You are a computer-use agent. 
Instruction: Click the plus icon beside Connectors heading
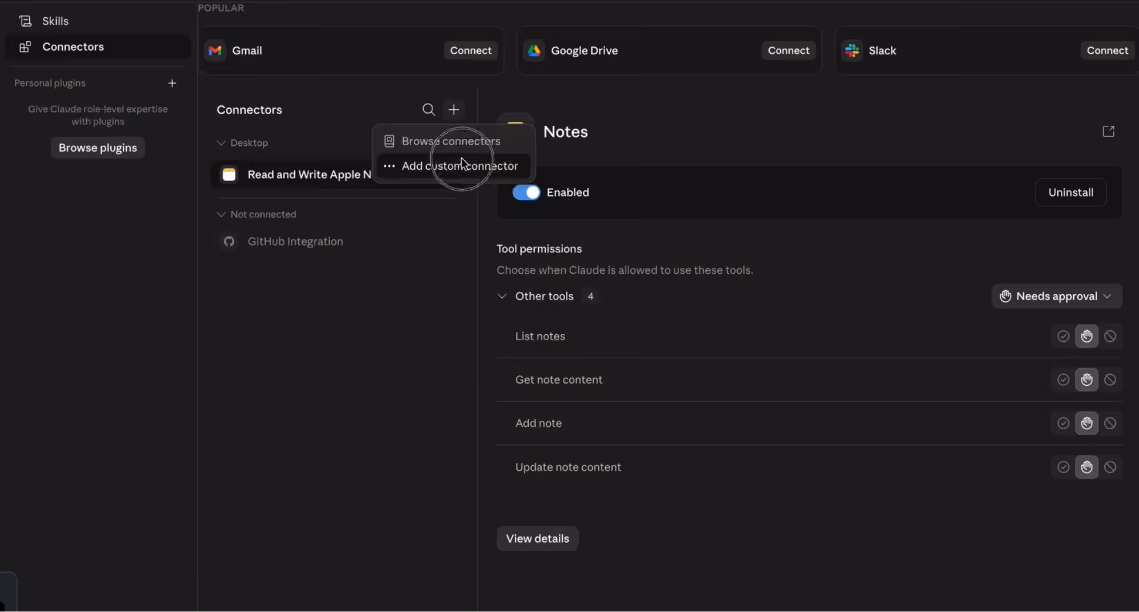click(454, 110)
